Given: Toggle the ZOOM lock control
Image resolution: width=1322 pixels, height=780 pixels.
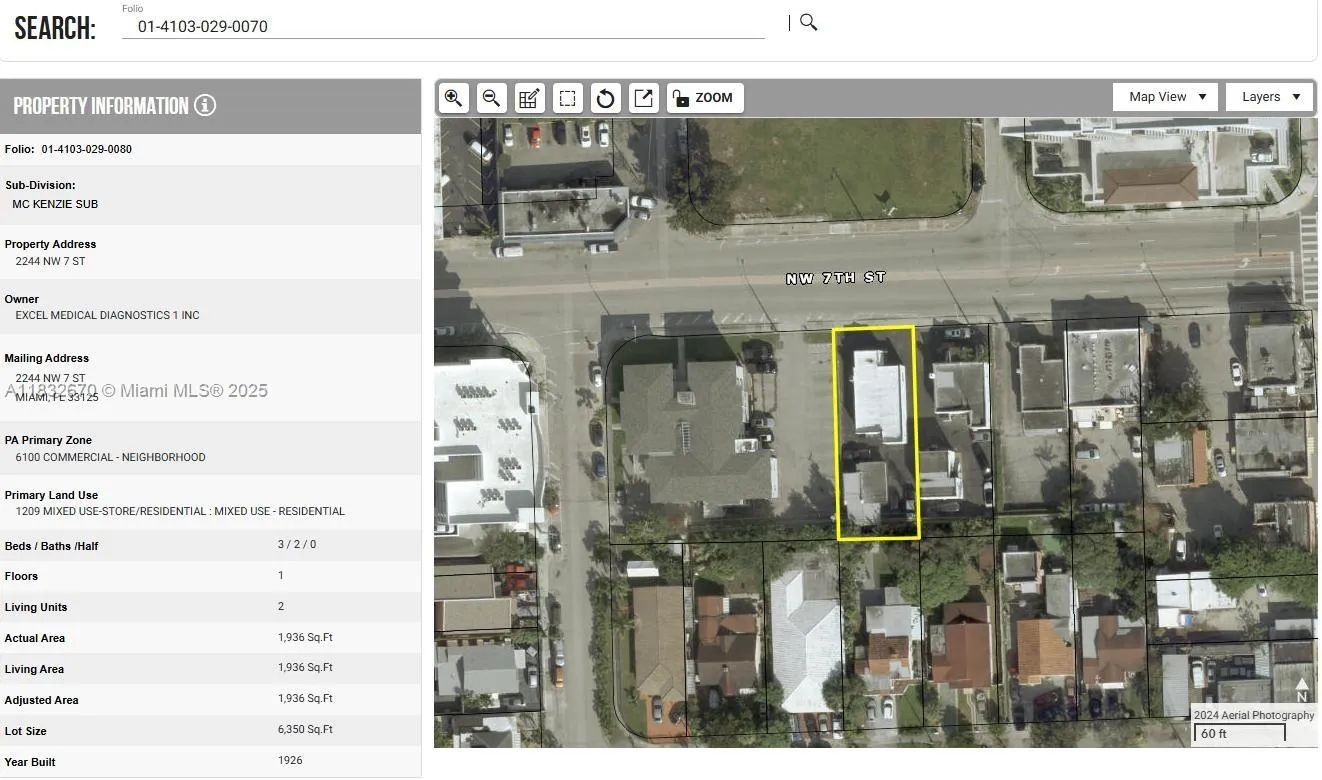Looking at the screenshot, I should (x=705, y=97).
